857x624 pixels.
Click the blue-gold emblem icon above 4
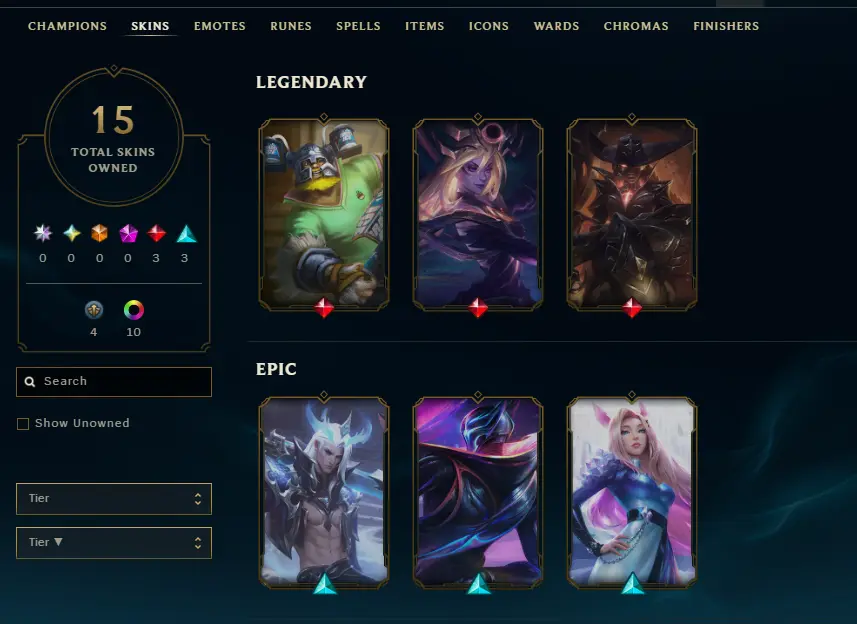click(94, 310)
